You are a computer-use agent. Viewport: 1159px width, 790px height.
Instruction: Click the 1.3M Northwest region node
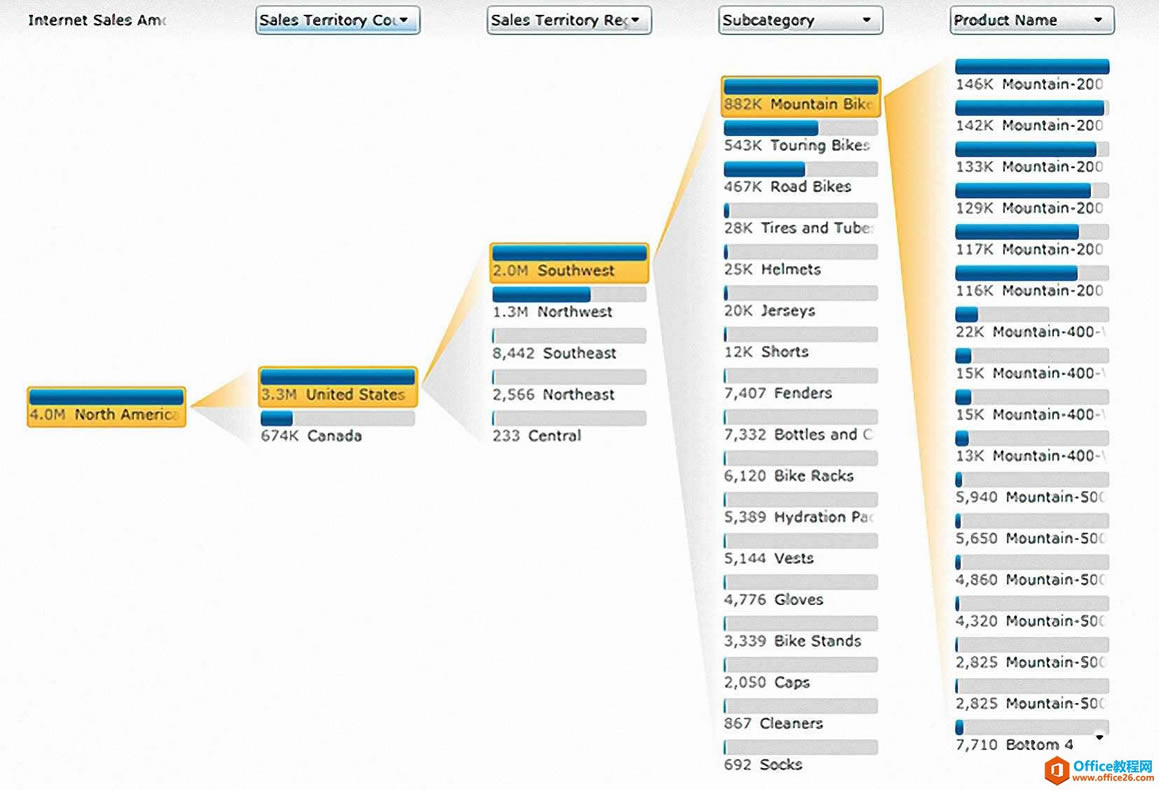pos(569,304)
